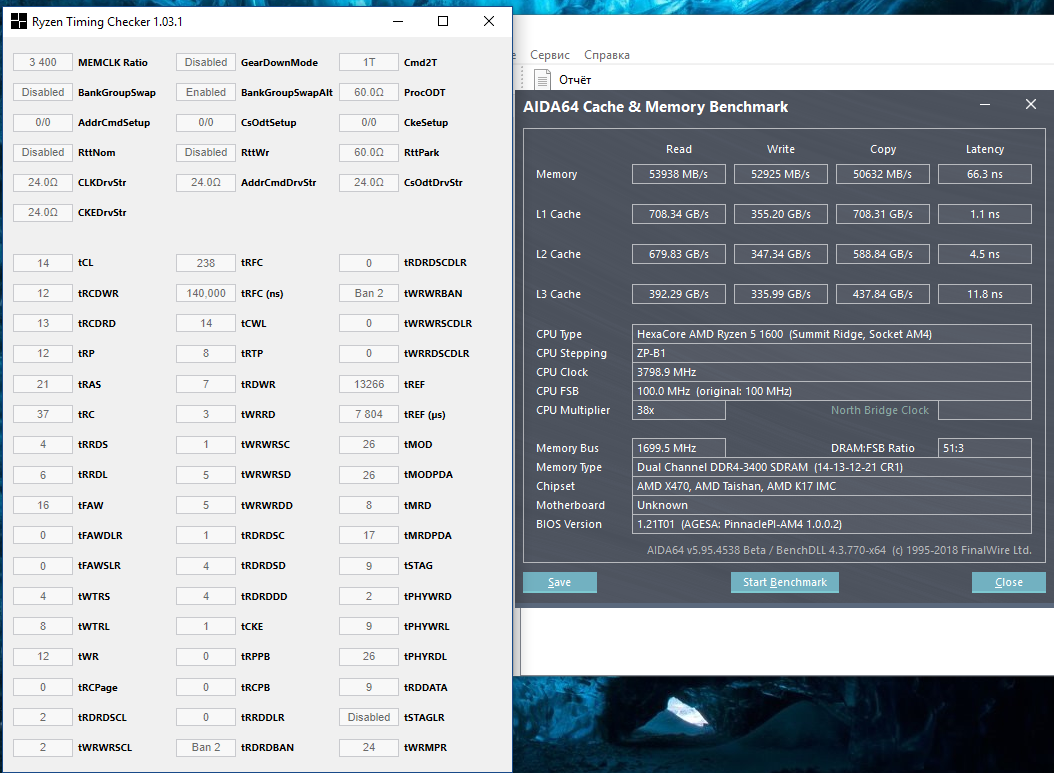The image size is (1054, 773).
Task: Click the CKEDrvStr 24.0Ω field
Action: click(x=43, y=212)
